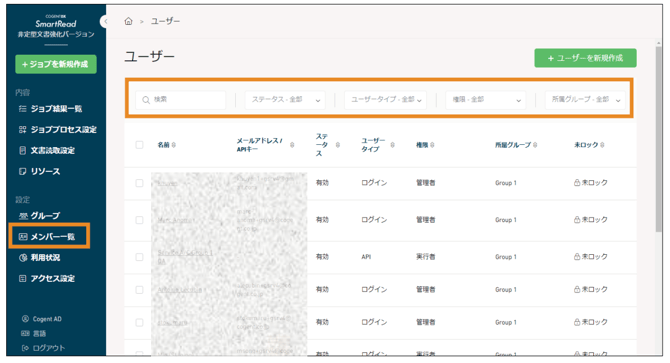Screen dimensions: 670x363
Task: Sort by 未ロック column arrows
Action: (x=602, y=145)
